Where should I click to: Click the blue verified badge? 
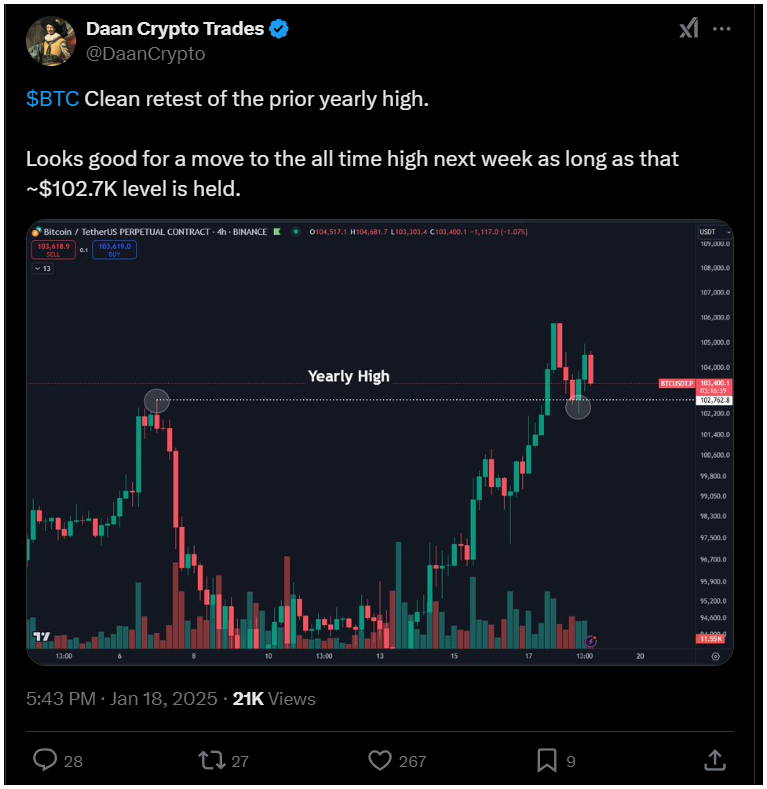[x=279, y=29]
